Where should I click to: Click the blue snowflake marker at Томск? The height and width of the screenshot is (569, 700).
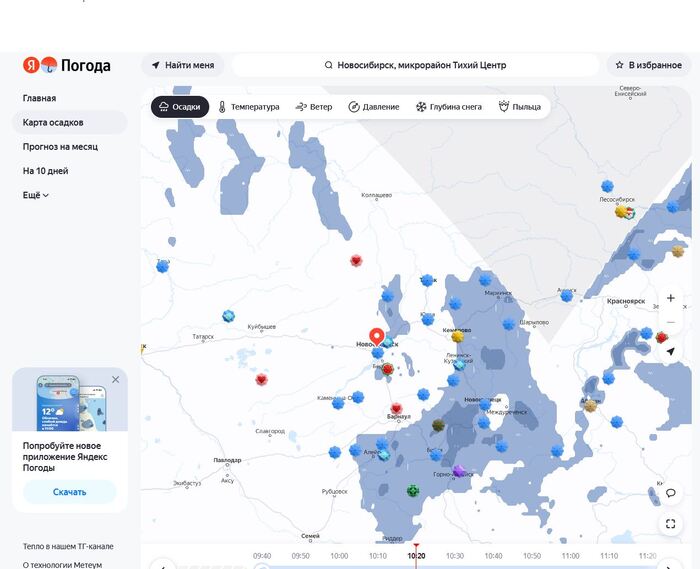pyautogui.click(x=427, y=280)
